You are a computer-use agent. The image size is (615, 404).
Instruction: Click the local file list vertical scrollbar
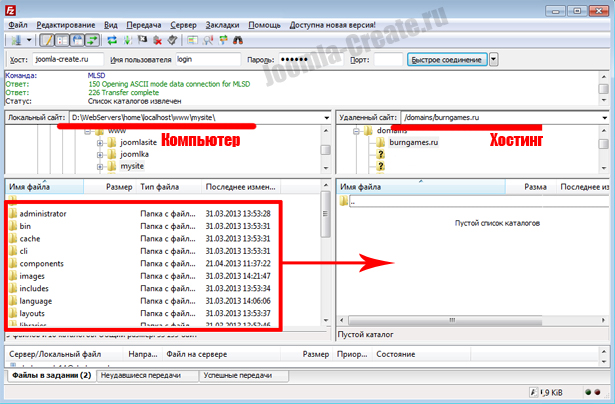[326, 260]
